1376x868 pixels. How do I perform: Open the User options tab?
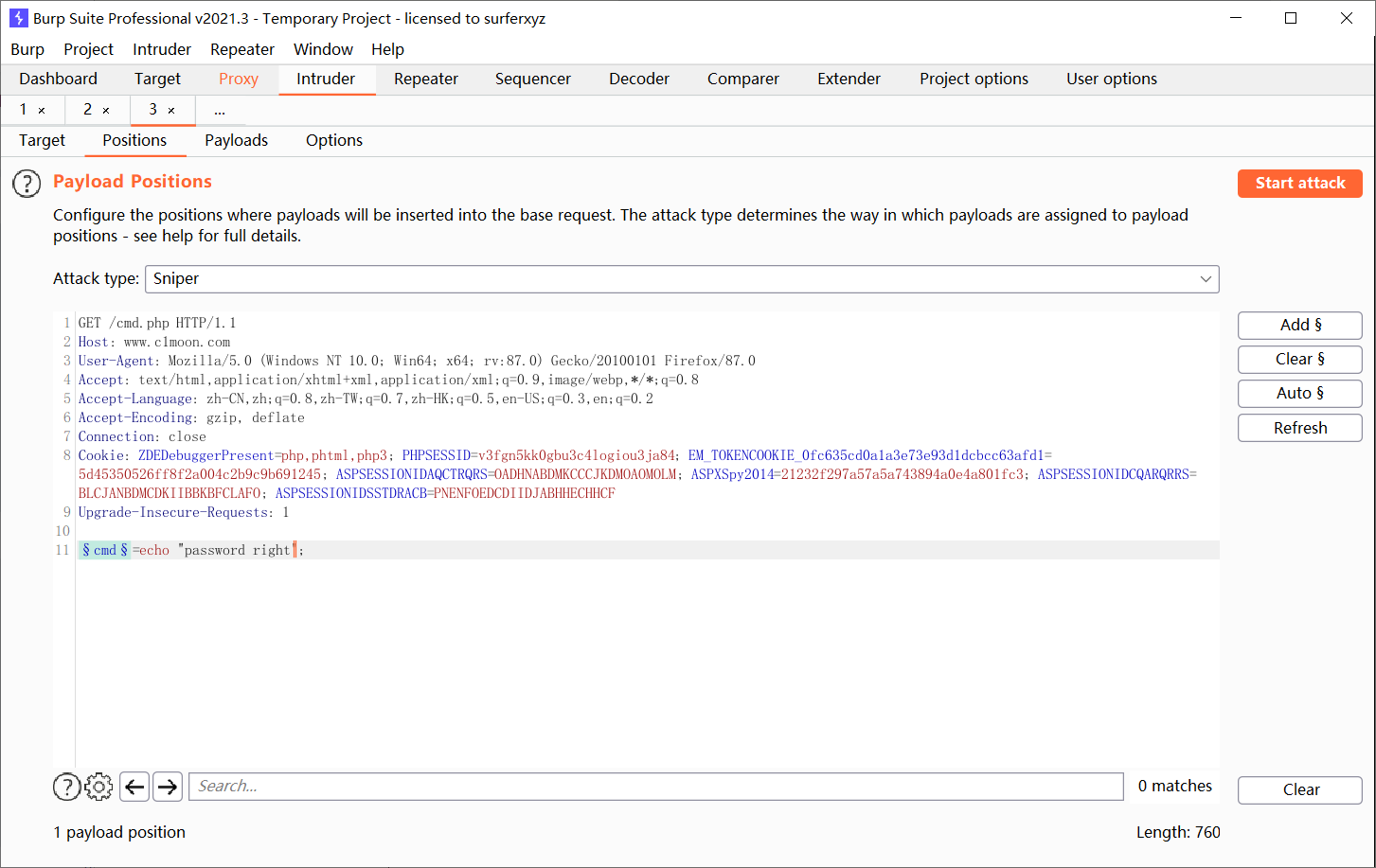click(x=1112, y=80)
